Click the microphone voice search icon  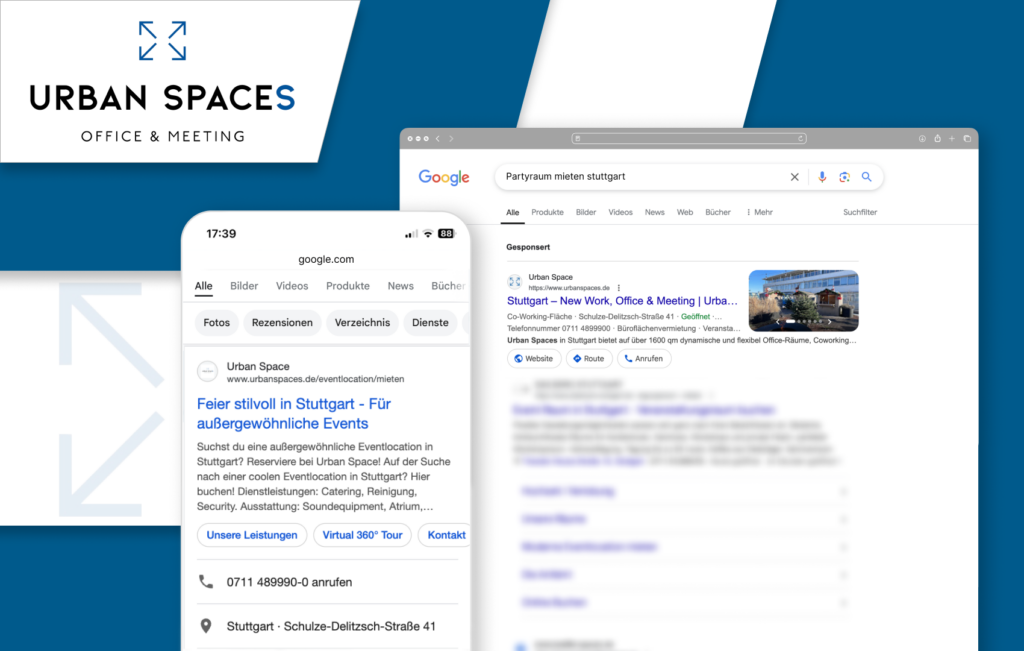[822, 177]
